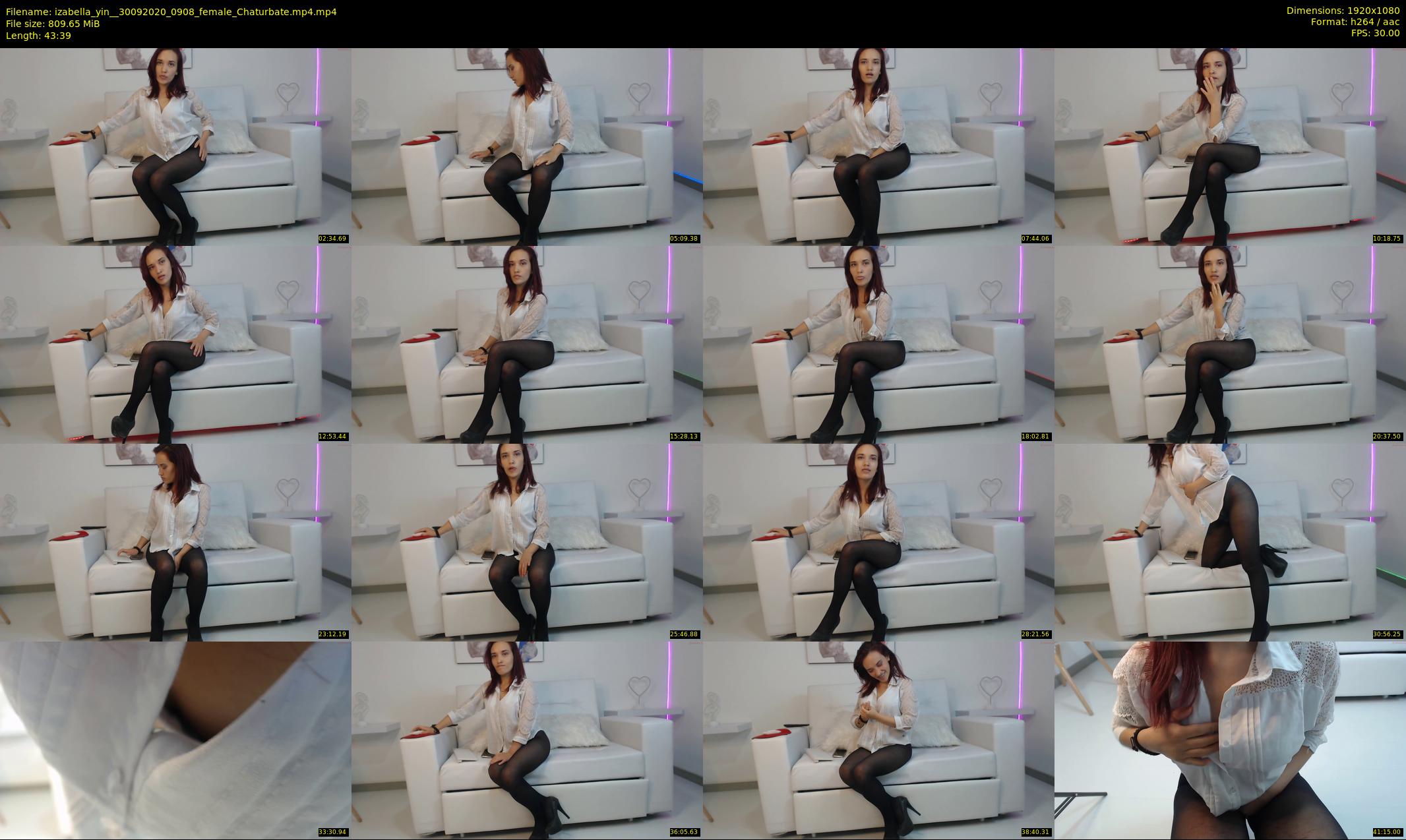Select the 28:21.56 frame
Screen dimensions: 1406x840
(x=878, y=542)
